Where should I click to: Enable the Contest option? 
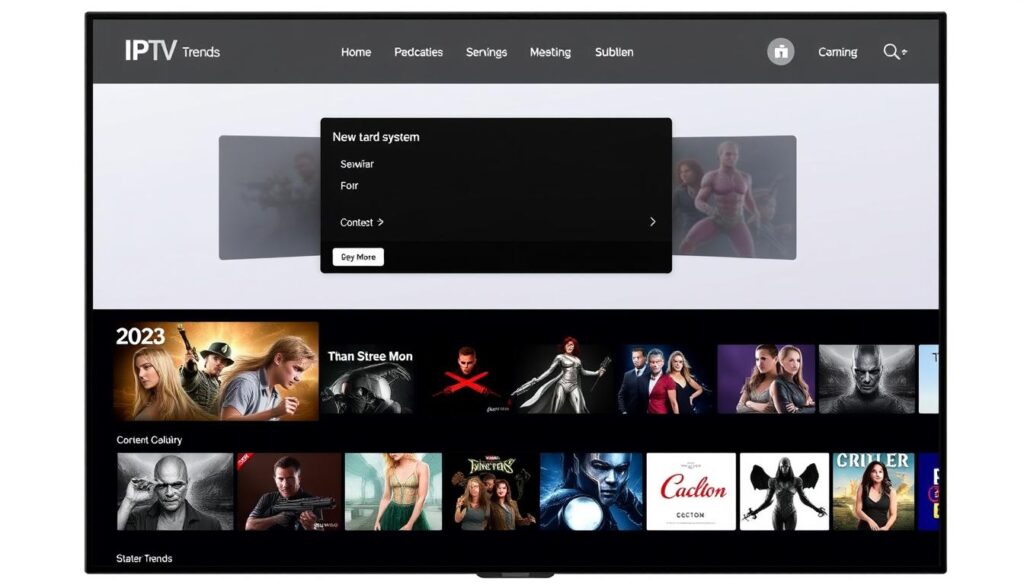[x=356, y=222]
